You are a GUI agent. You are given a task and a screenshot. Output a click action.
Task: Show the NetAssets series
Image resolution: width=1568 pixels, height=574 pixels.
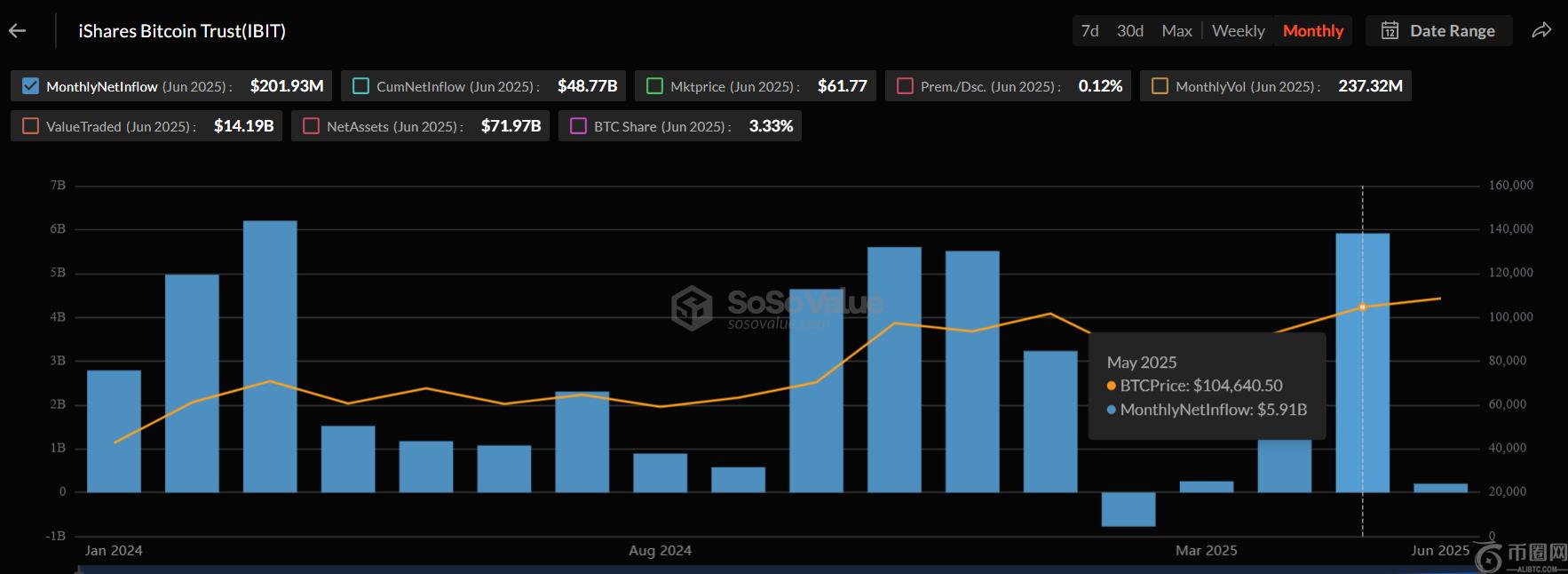311,126
